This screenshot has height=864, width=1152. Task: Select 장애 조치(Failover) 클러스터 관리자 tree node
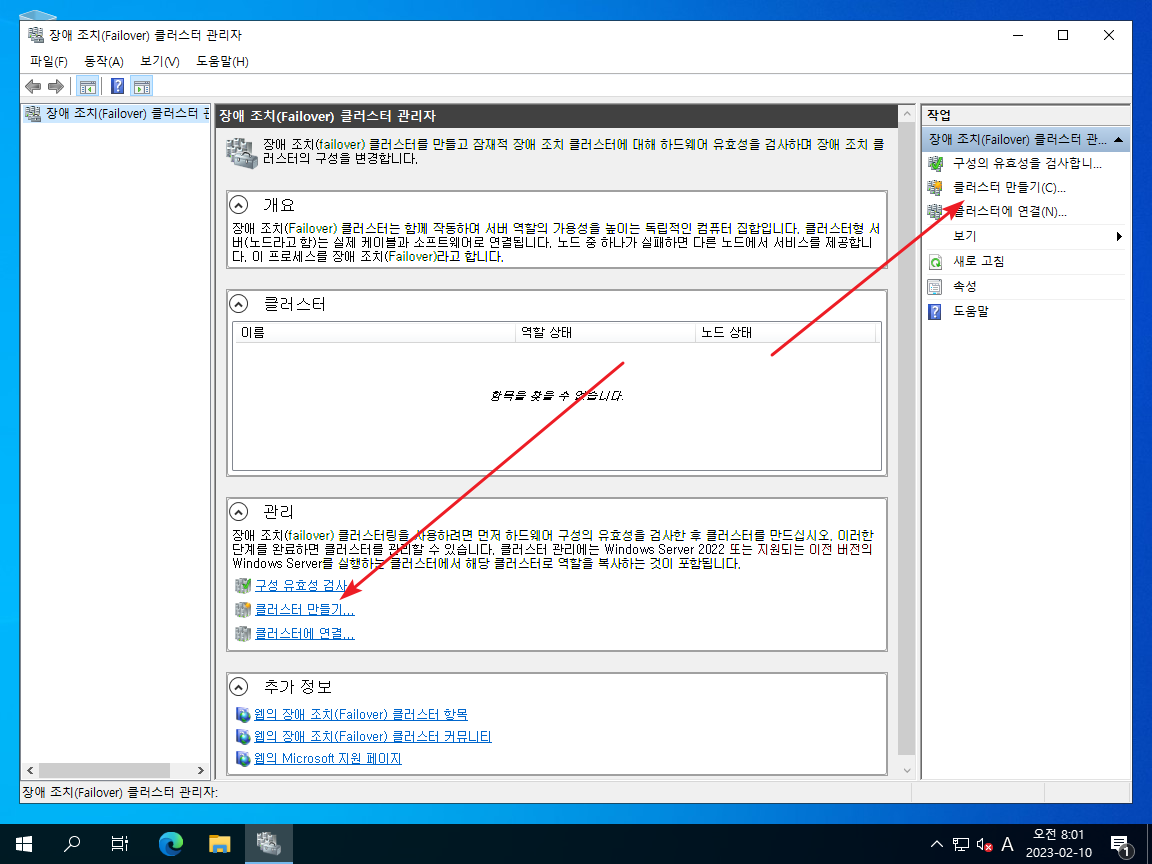click(x=118, y=113)
